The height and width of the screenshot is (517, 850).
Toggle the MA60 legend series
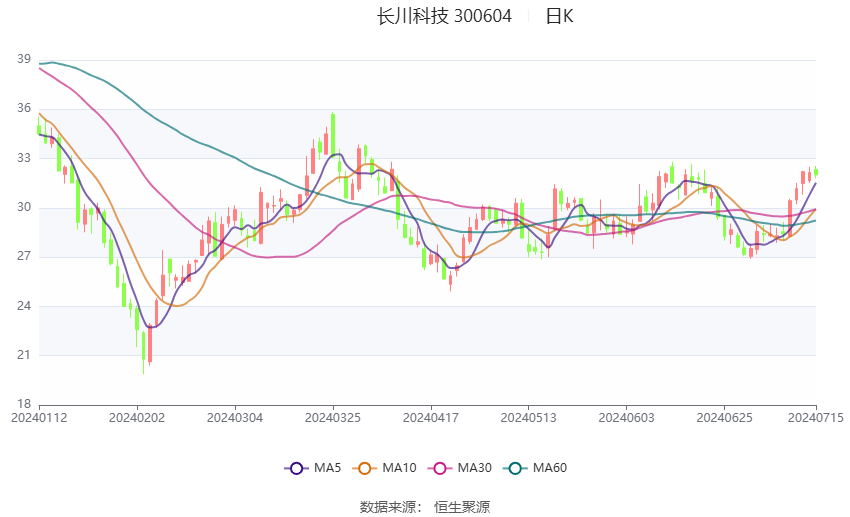(x=535, y=468)
